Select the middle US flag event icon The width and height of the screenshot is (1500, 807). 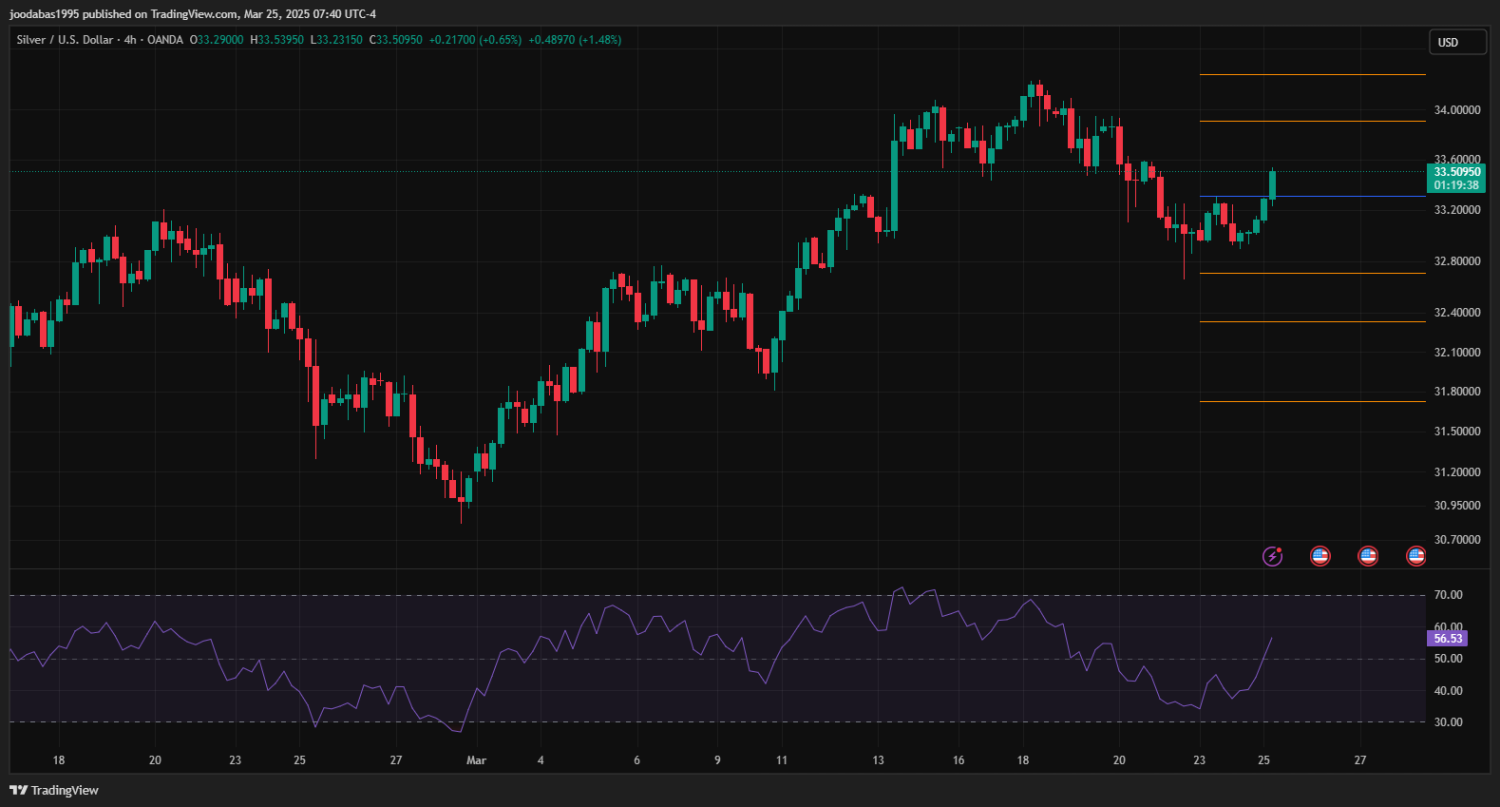(1367, 556)
